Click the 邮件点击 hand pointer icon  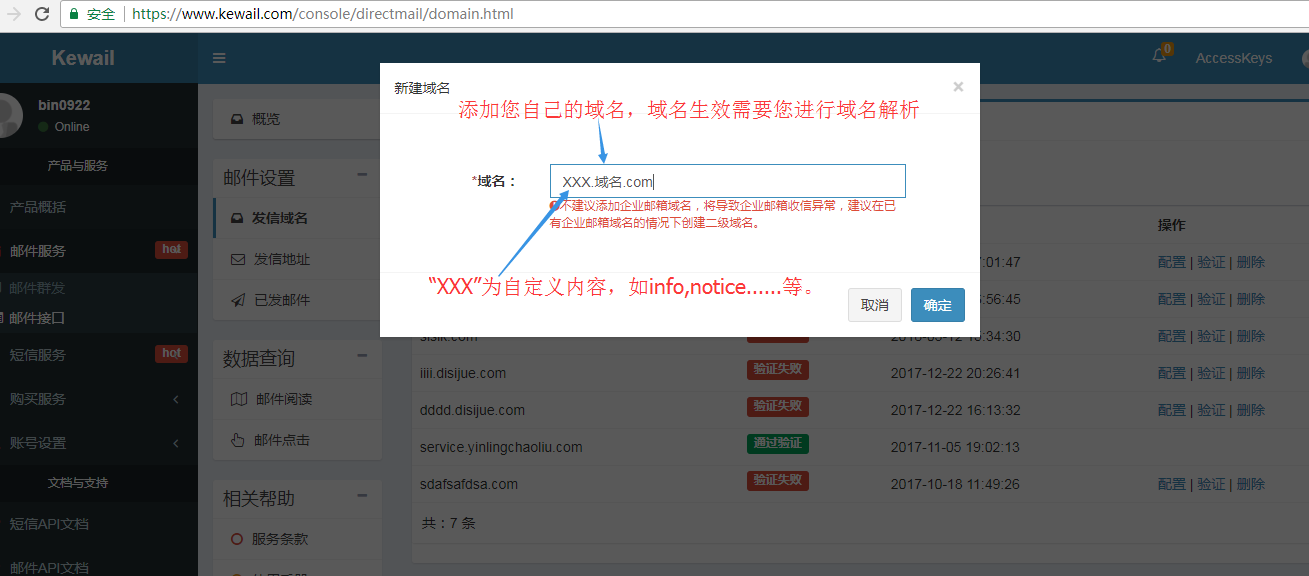point(237,439)
